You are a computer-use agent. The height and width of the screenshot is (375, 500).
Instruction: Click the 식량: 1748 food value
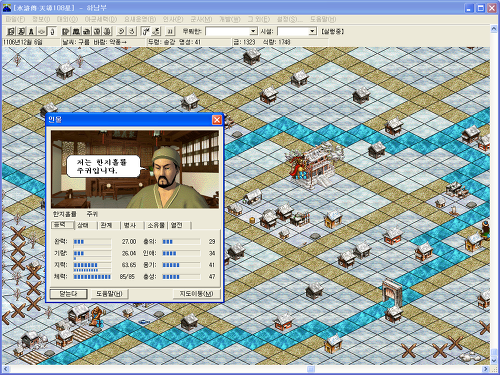[276, 42]
